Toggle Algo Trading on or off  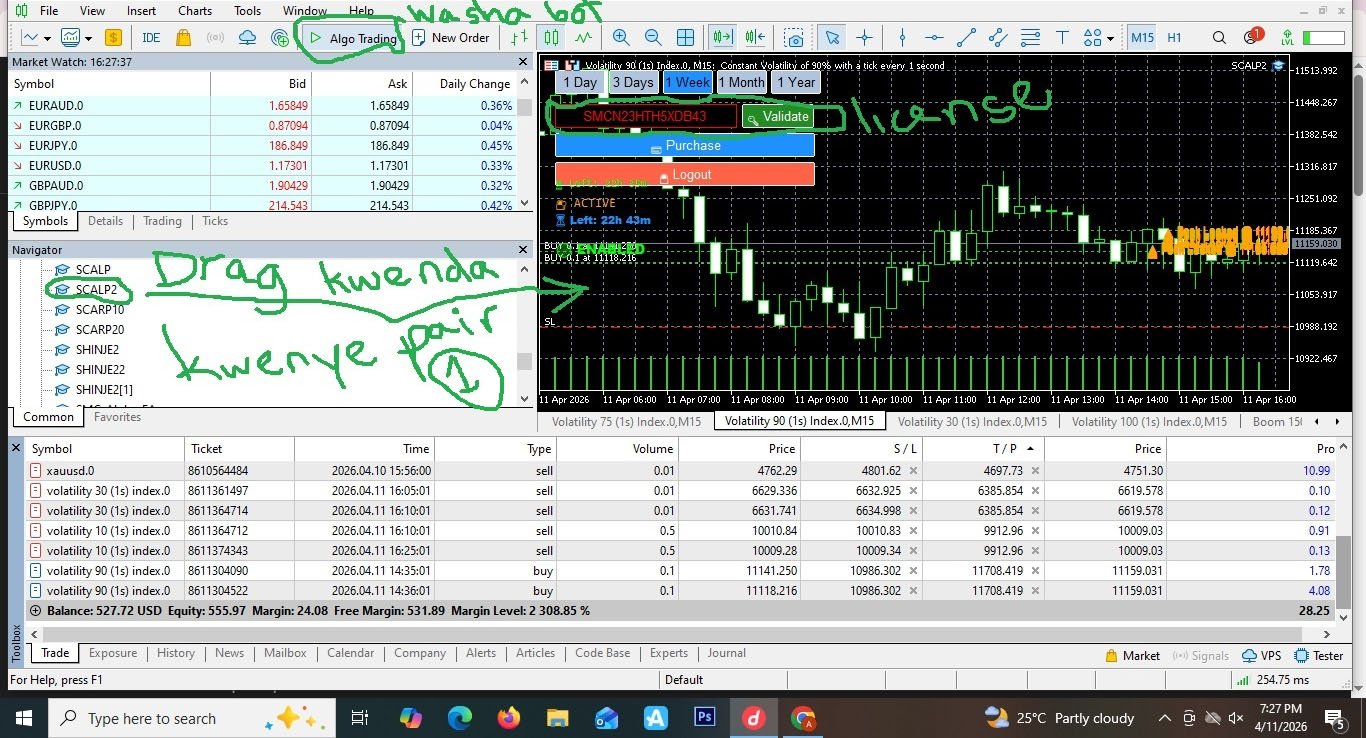click(352, 38)
